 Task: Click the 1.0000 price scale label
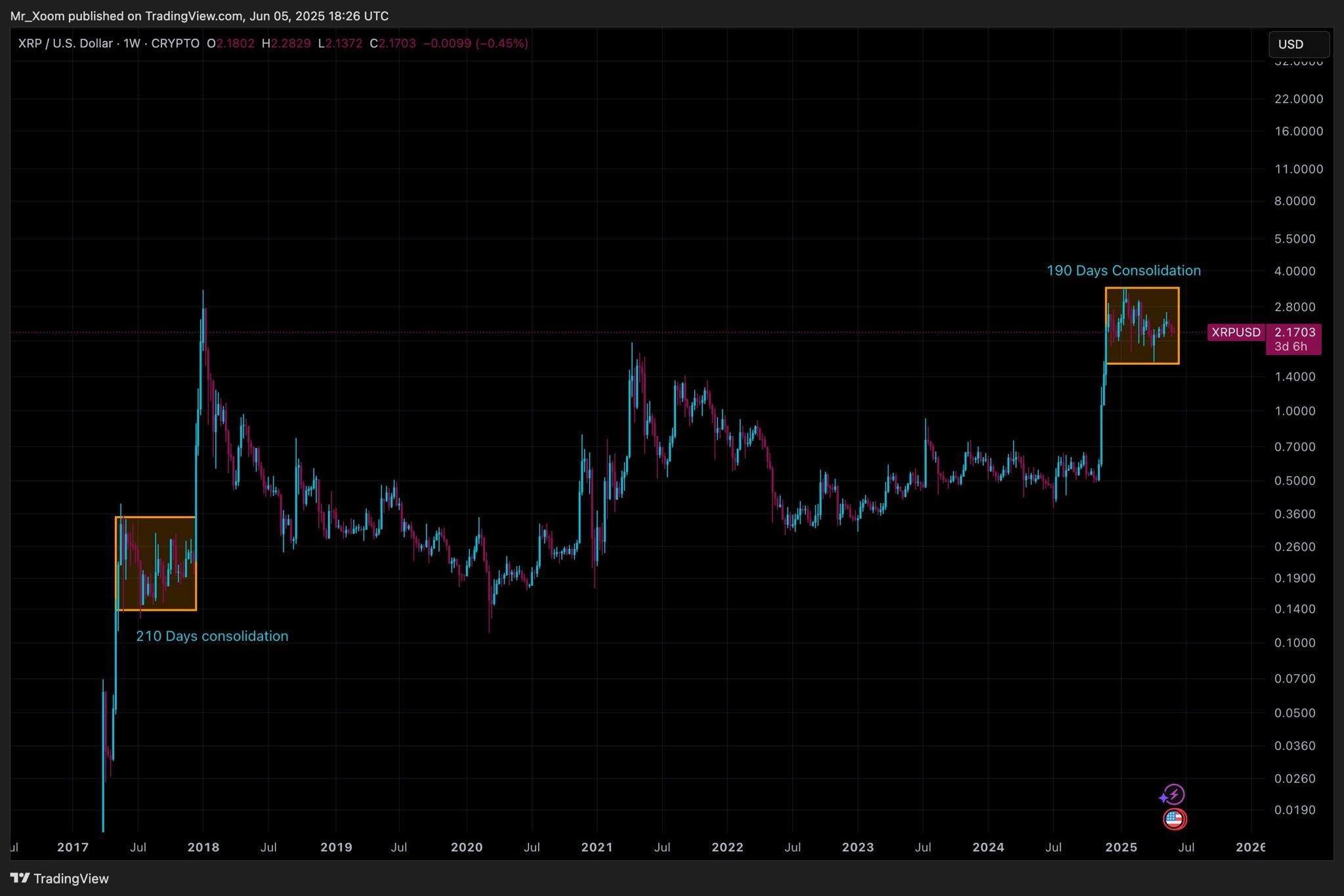click(1295, 411)
